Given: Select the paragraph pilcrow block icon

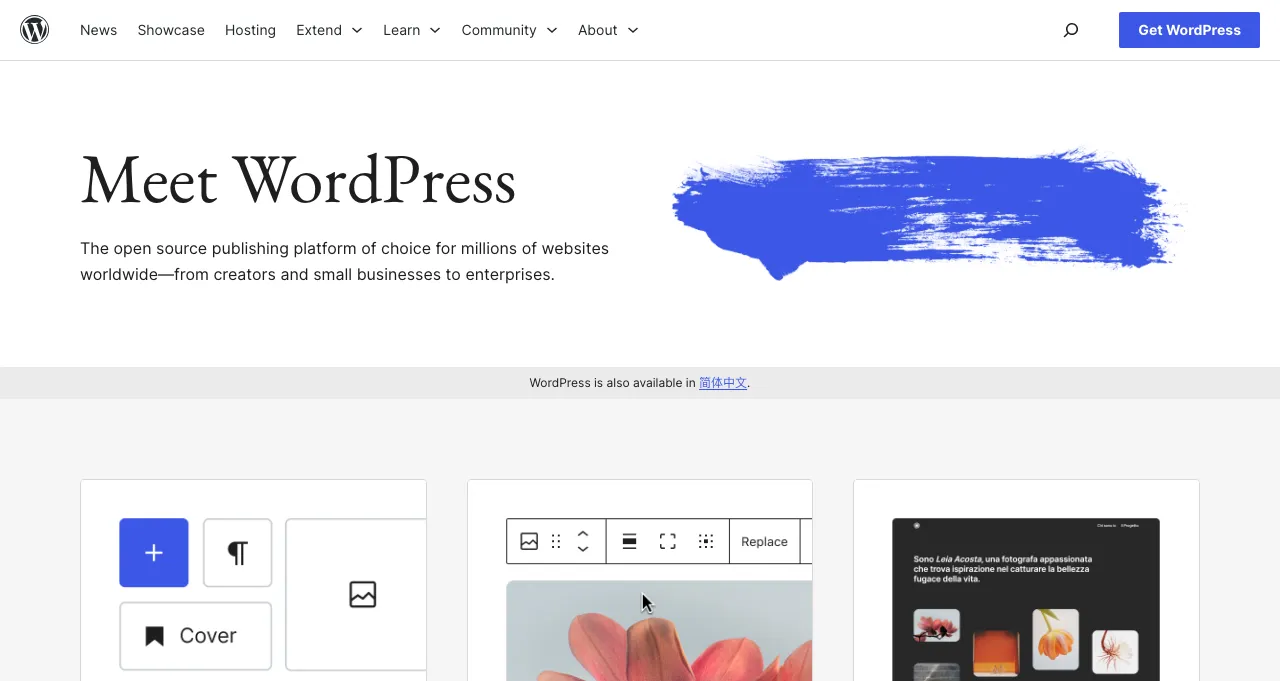Looking at the screenshot, I should [238, 553].
